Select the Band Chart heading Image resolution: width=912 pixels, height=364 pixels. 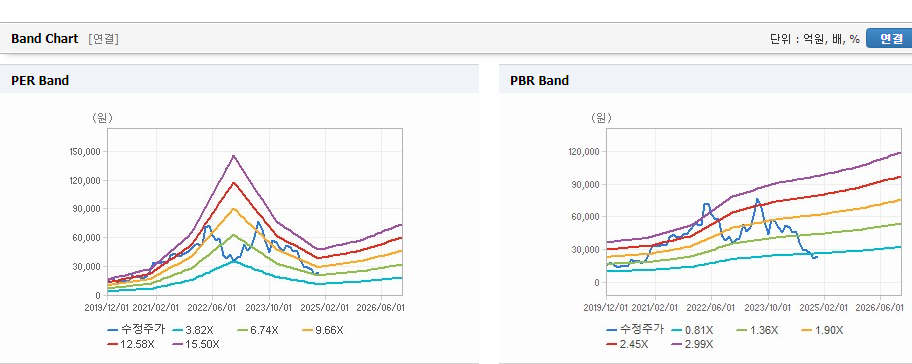click(x=44, y=39)
